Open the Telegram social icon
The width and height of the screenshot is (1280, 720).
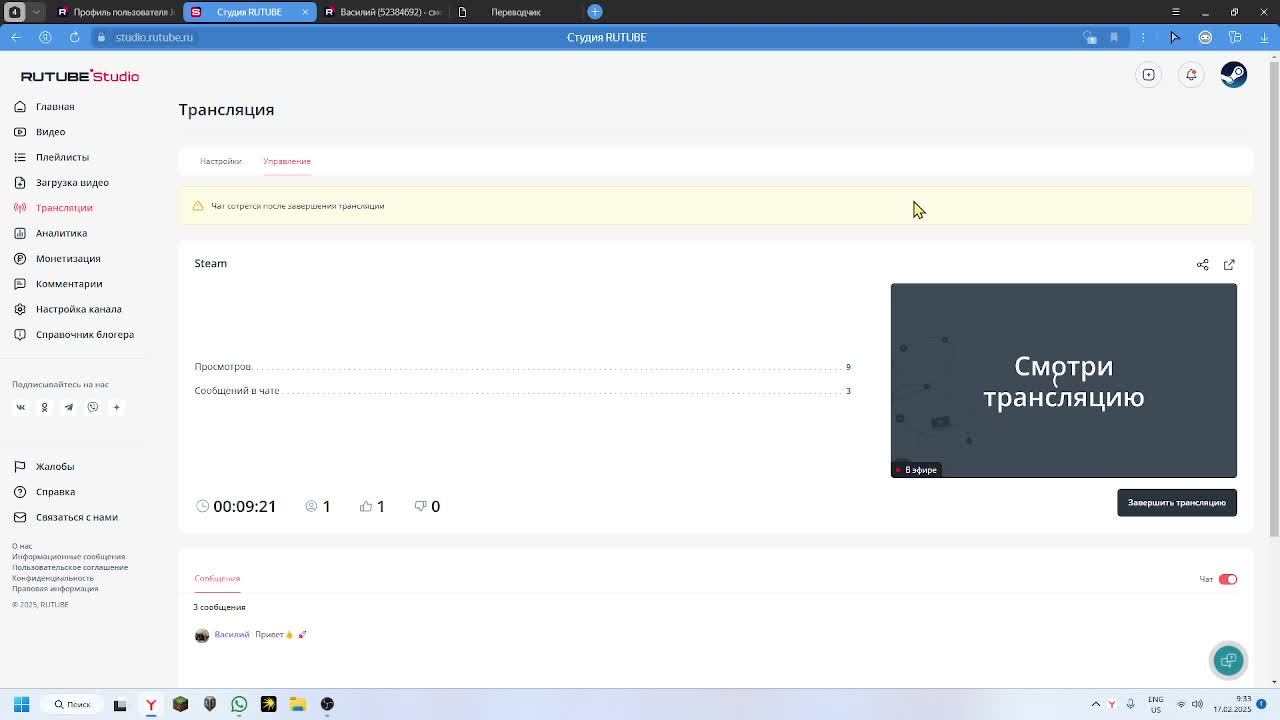pyautogui.click(x=69, y=407)
